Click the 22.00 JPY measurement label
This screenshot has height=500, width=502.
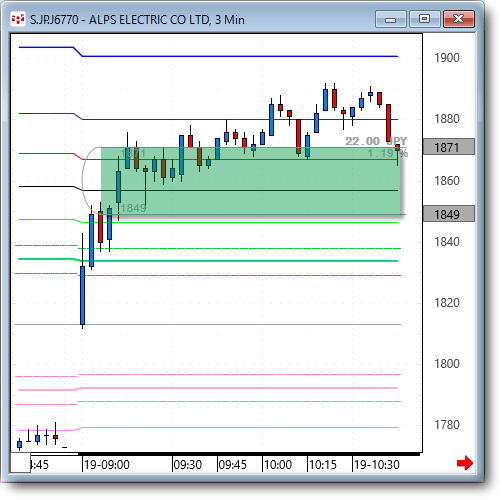click(376, 141)
